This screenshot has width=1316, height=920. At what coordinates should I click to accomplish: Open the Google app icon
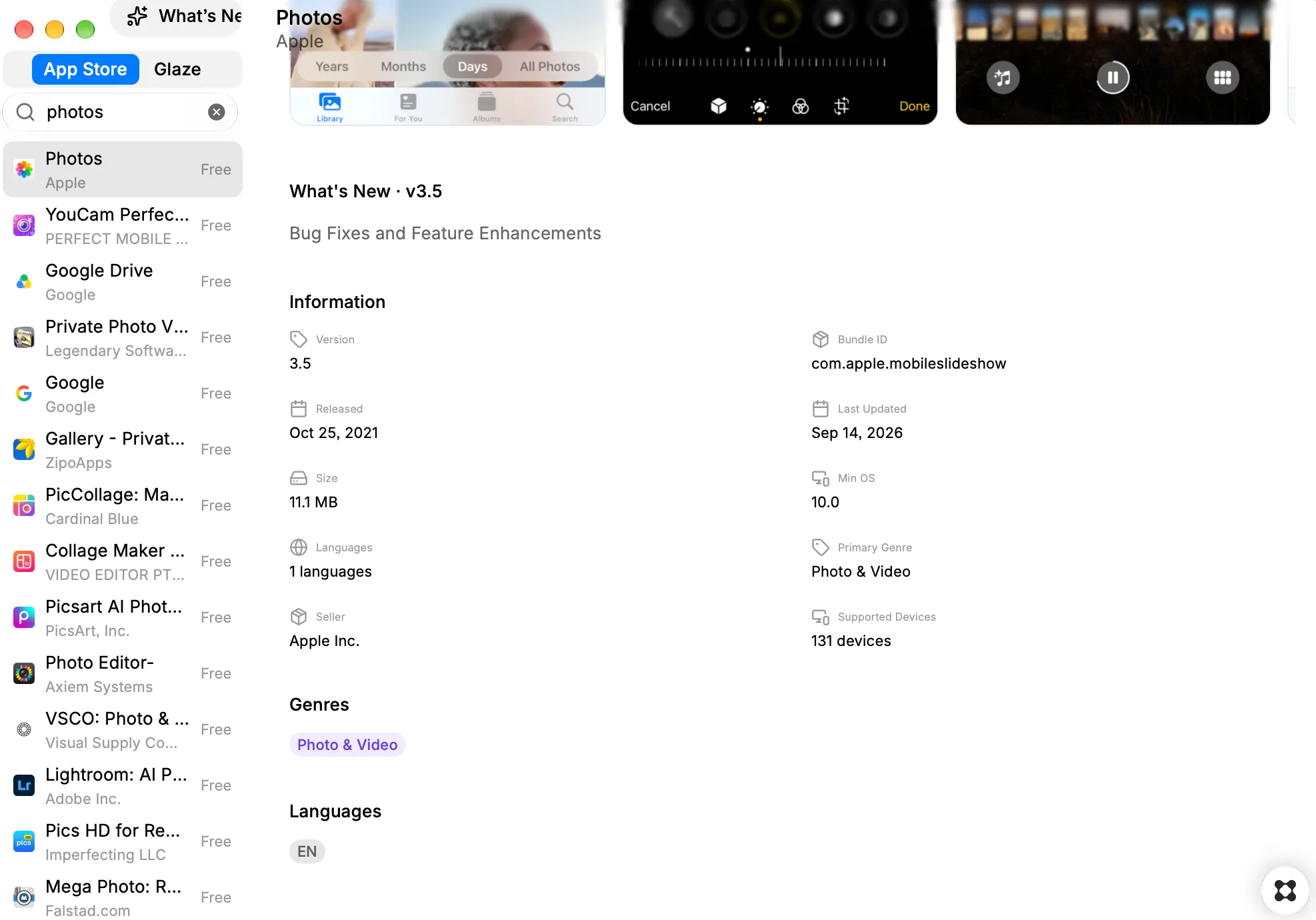(x=24, y=393)
